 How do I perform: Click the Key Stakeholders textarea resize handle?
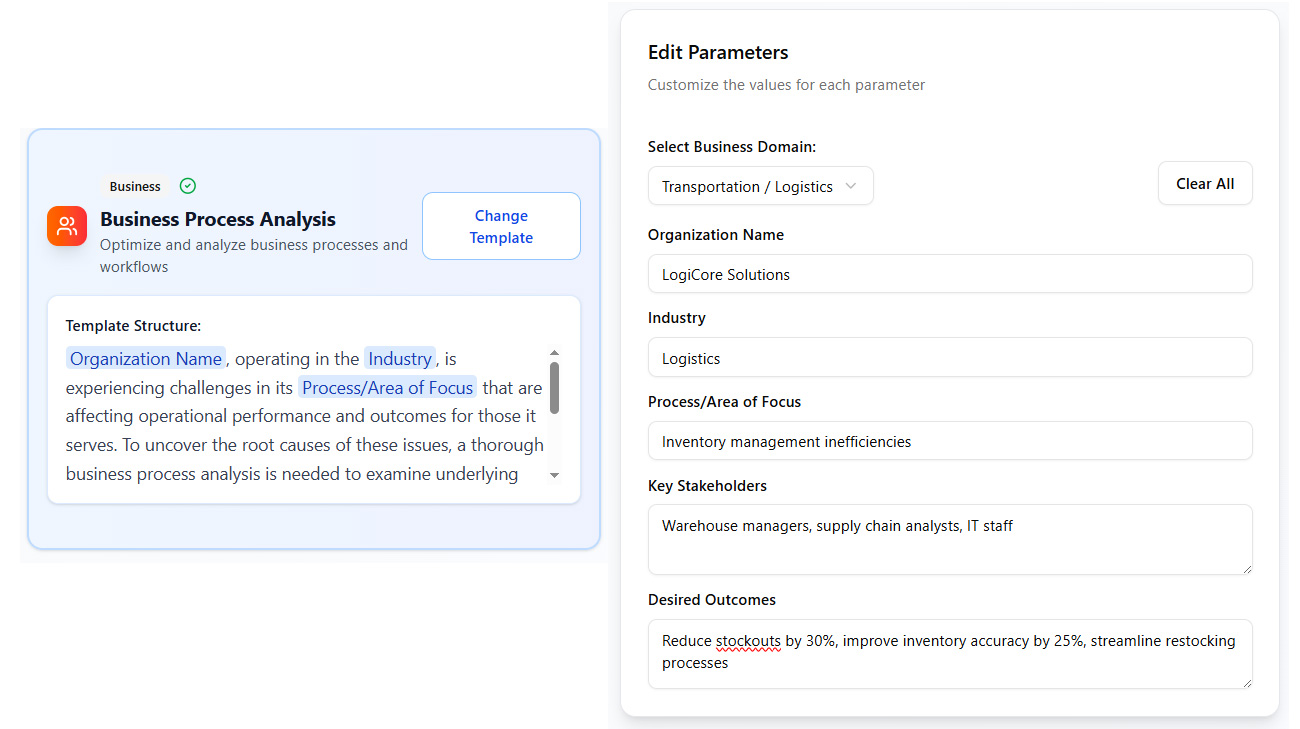pyautogui.click(x=1246, y=568)
